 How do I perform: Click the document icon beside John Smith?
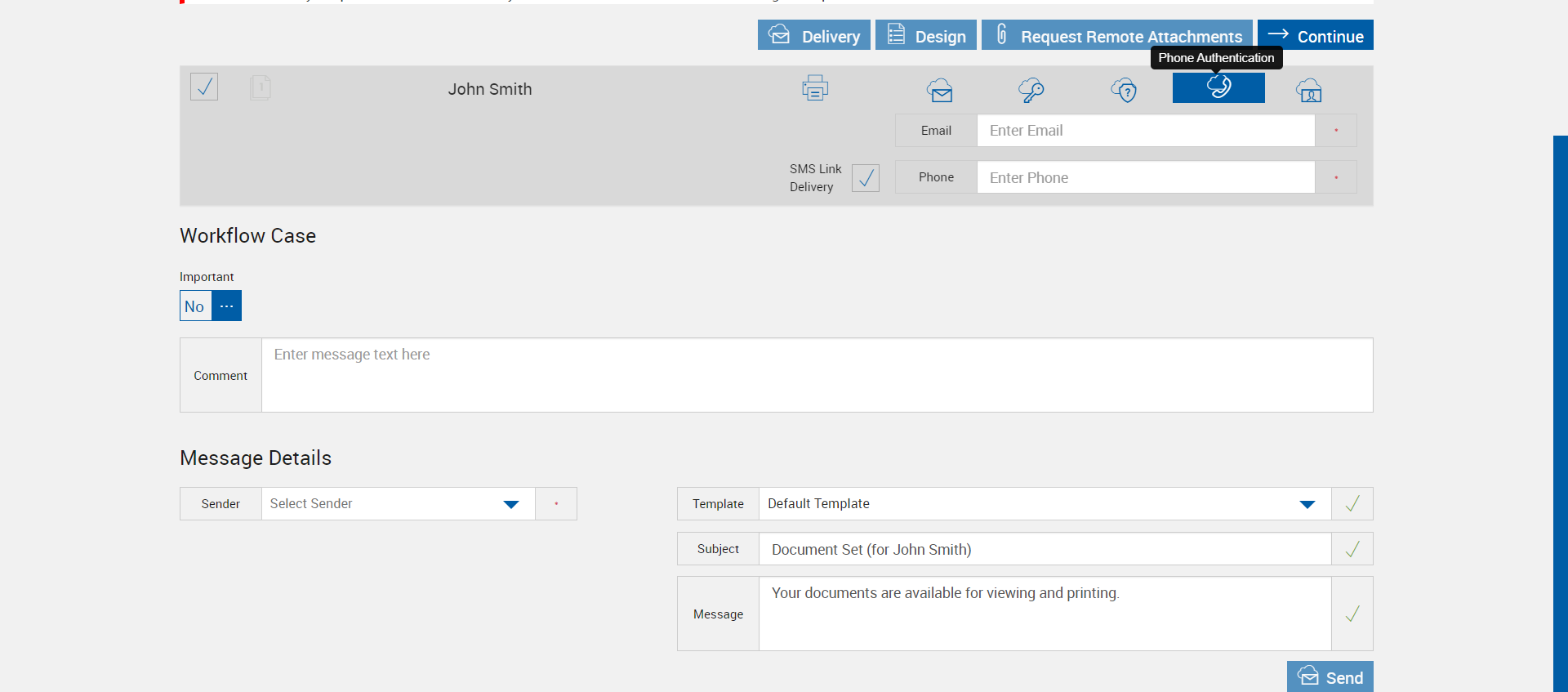coord(261,87)
